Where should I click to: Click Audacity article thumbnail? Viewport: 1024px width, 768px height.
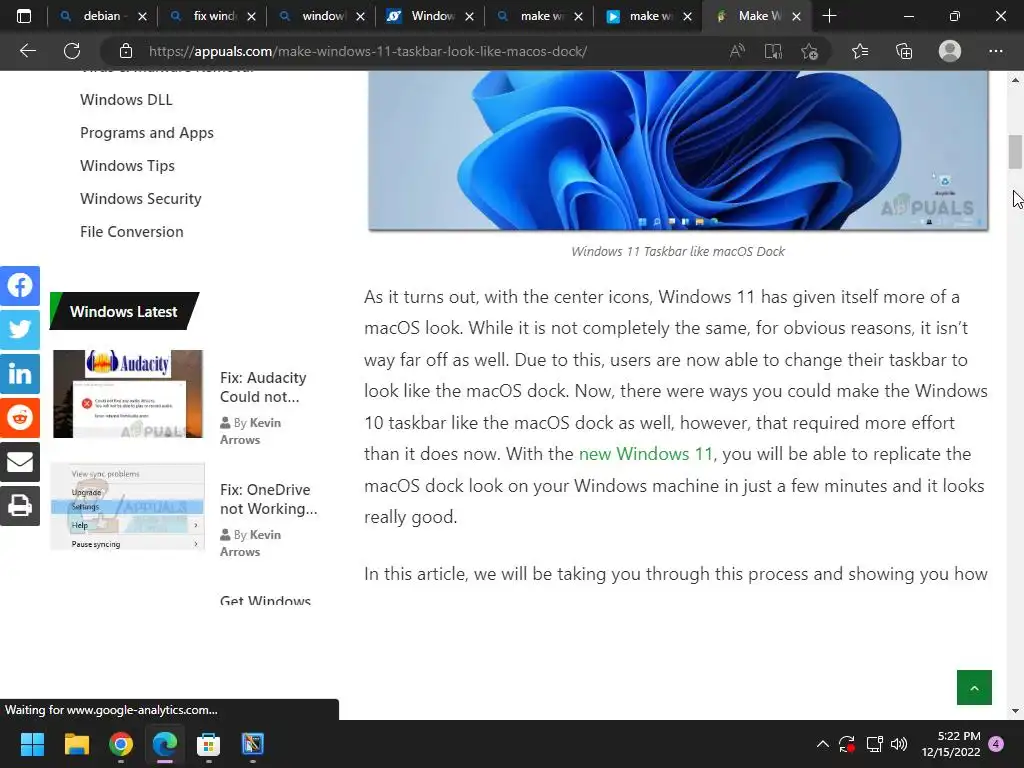[128, 394]
